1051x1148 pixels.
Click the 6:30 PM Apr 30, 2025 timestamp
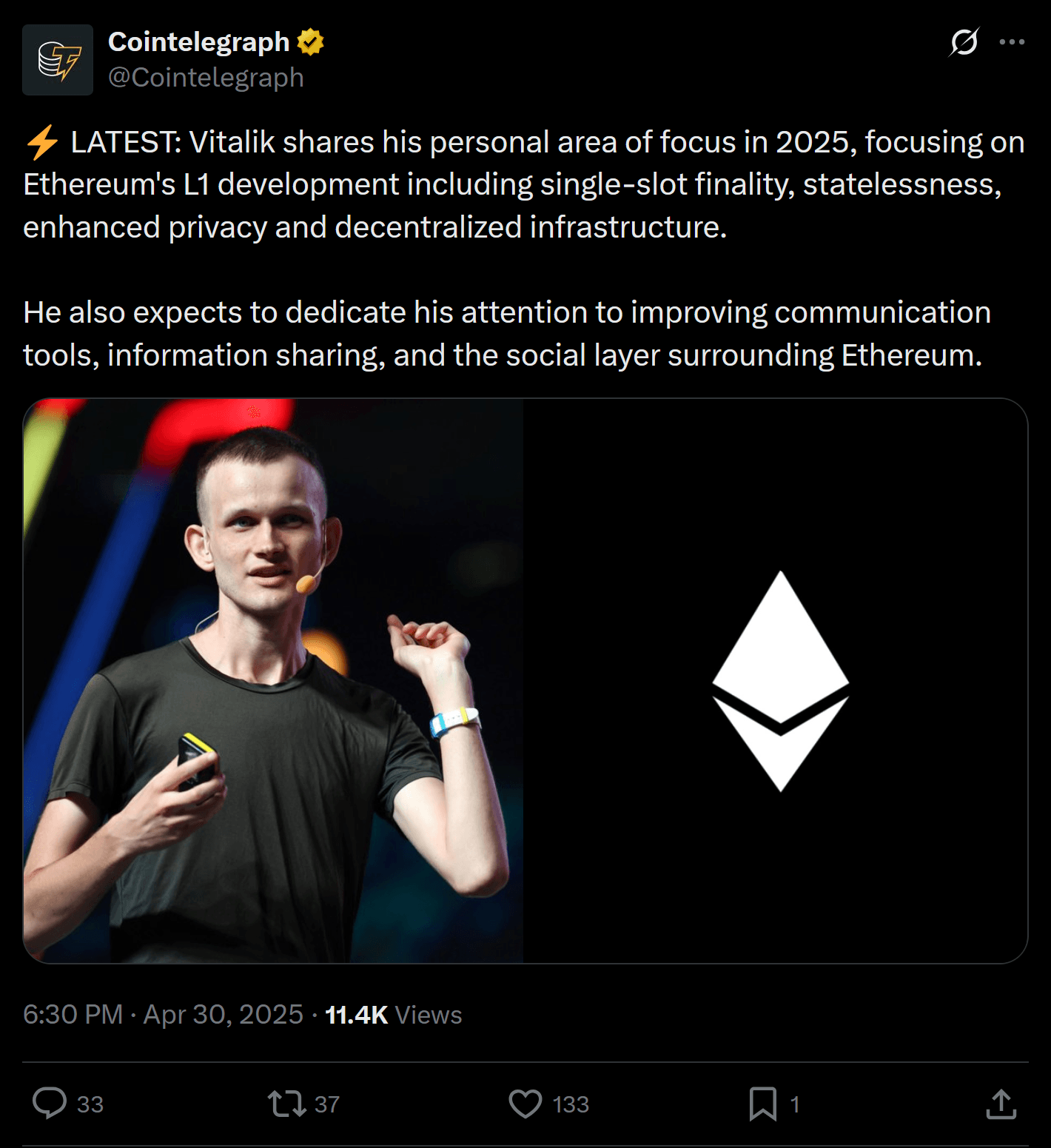163,1015
